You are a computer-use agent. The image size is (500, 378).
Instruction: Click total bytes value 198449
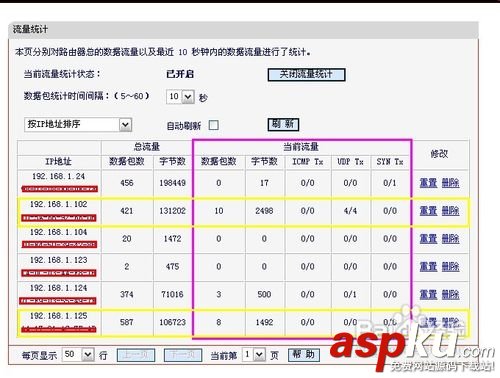click(172, 183)
